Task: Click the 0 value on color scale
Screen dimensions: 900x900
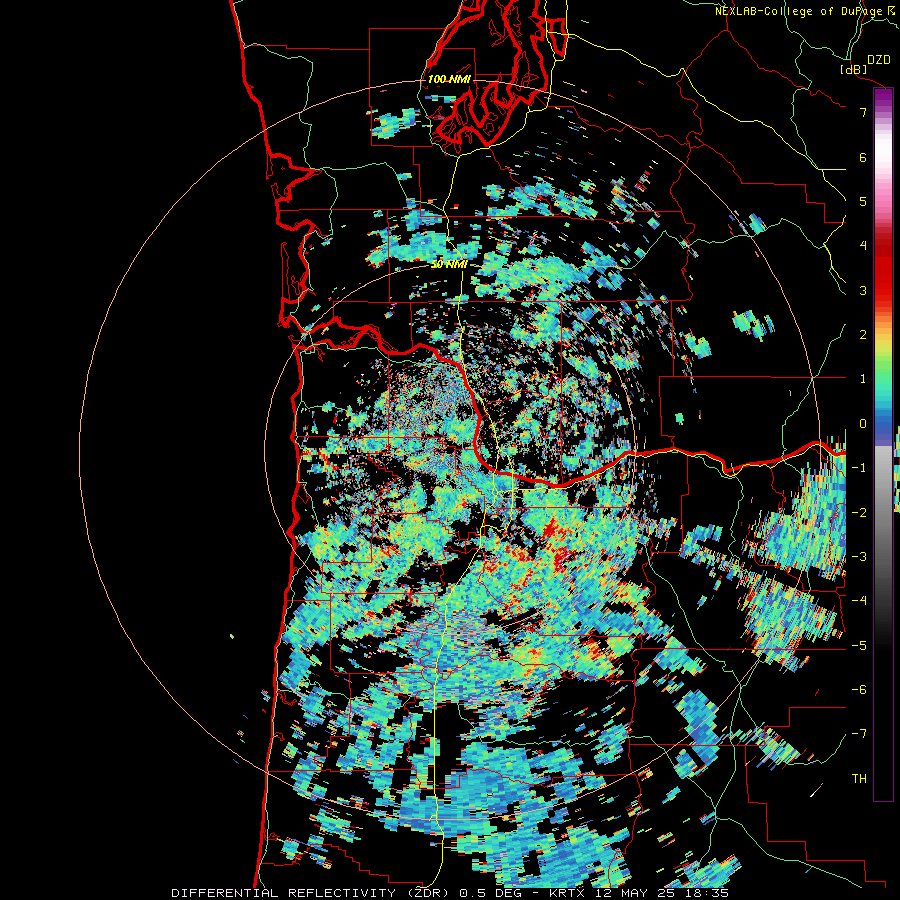Action: click(x=863, y=424)
